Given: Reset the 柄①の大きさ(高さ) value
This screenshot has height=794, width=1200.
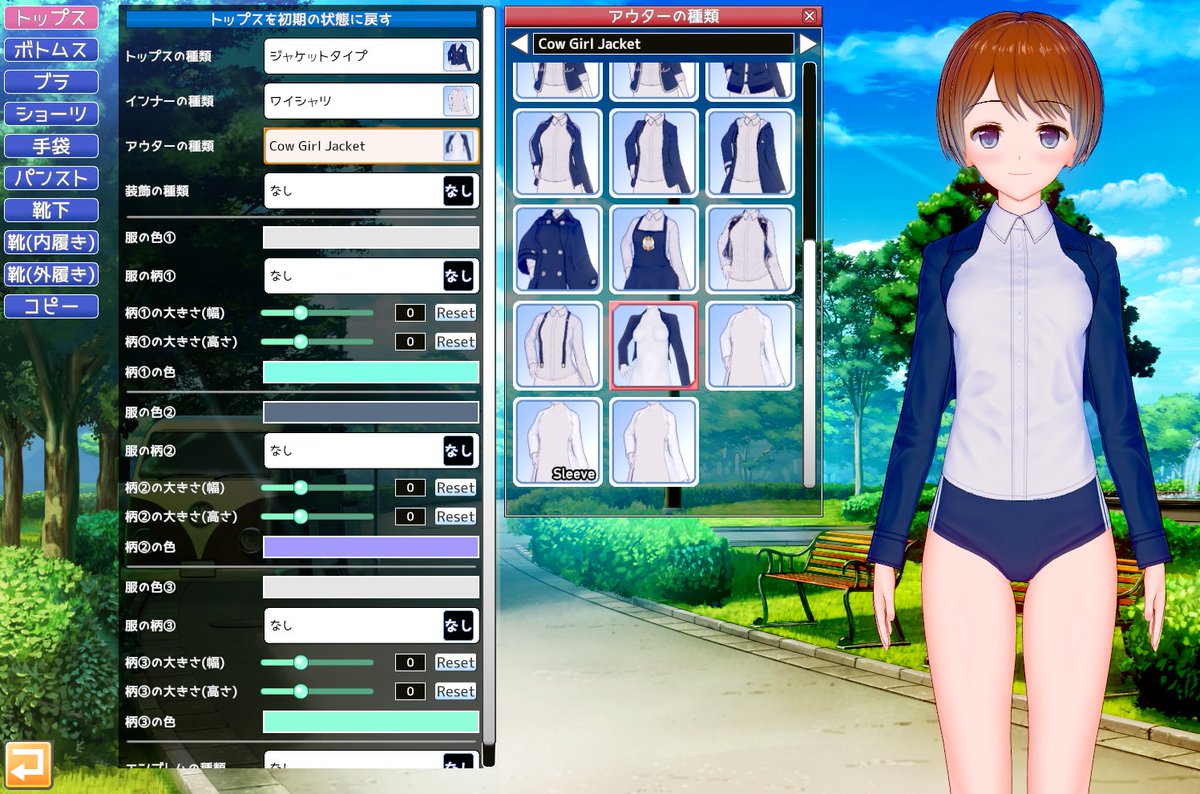Looking at the screenshot, I should point(455,342).
